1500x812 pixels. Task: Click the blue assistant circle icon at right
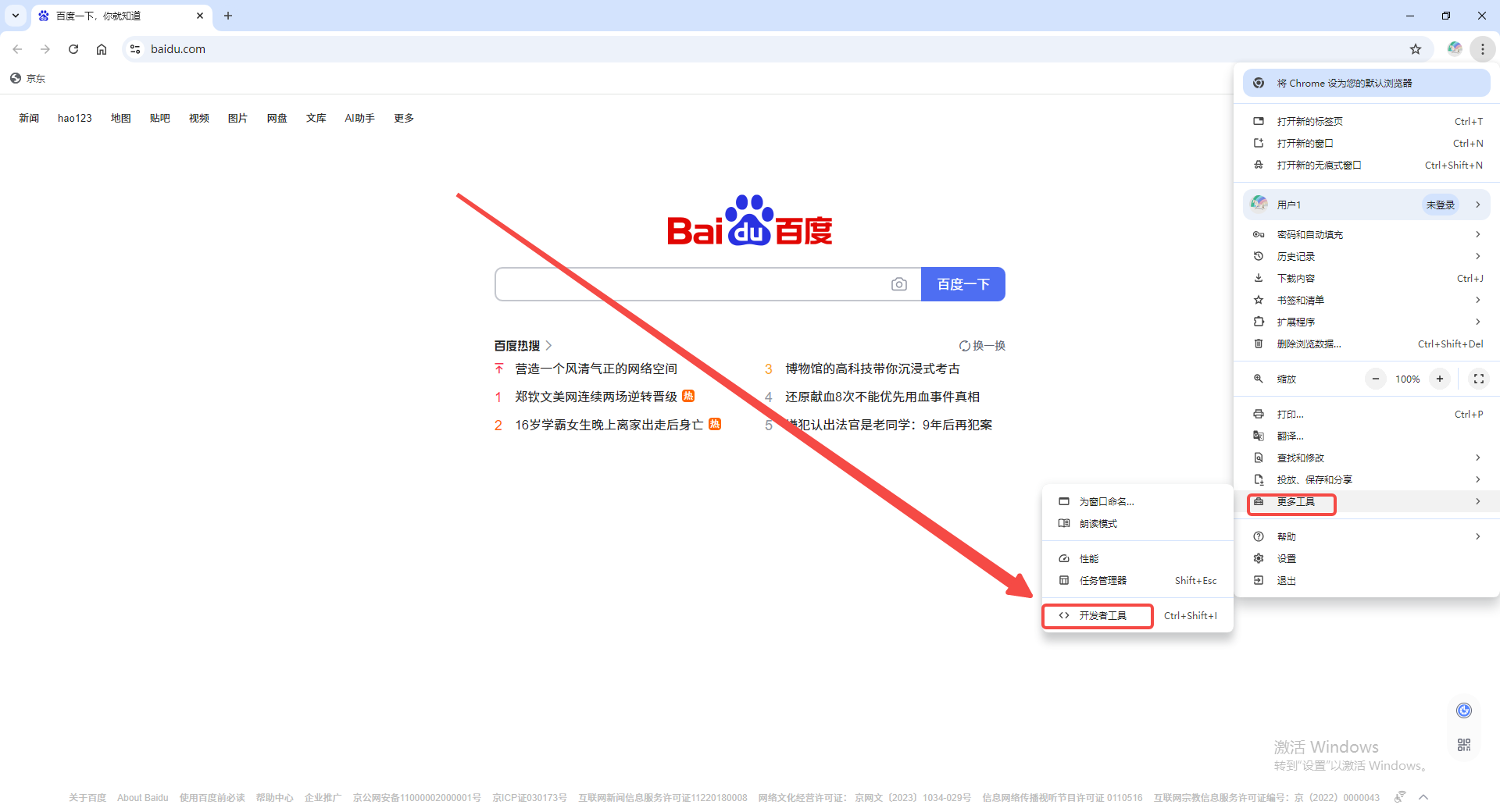pyautogui.click(x=1464, y=710)
